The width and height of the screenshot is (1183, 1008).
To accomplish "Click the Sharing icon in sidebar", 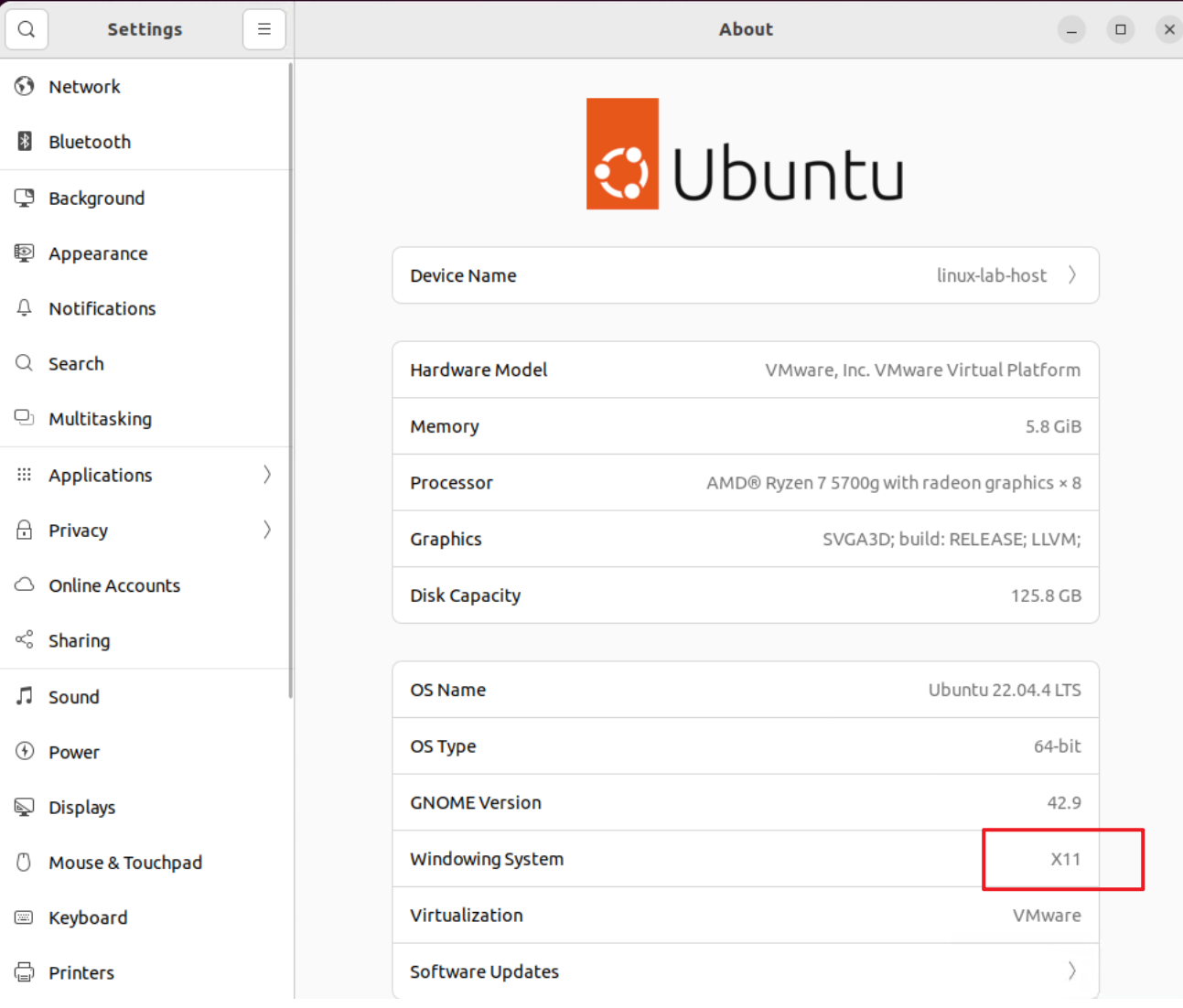I will pos(25,639).
